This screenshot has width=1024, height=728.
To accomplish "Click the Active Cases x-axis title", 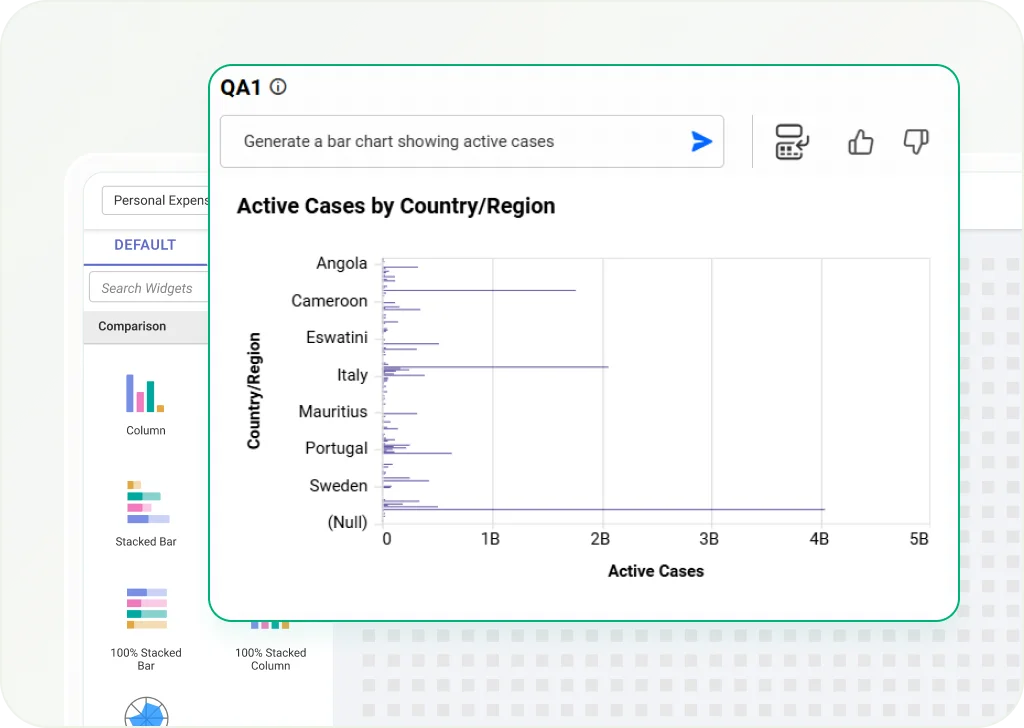I will click(x=655, y=571).
